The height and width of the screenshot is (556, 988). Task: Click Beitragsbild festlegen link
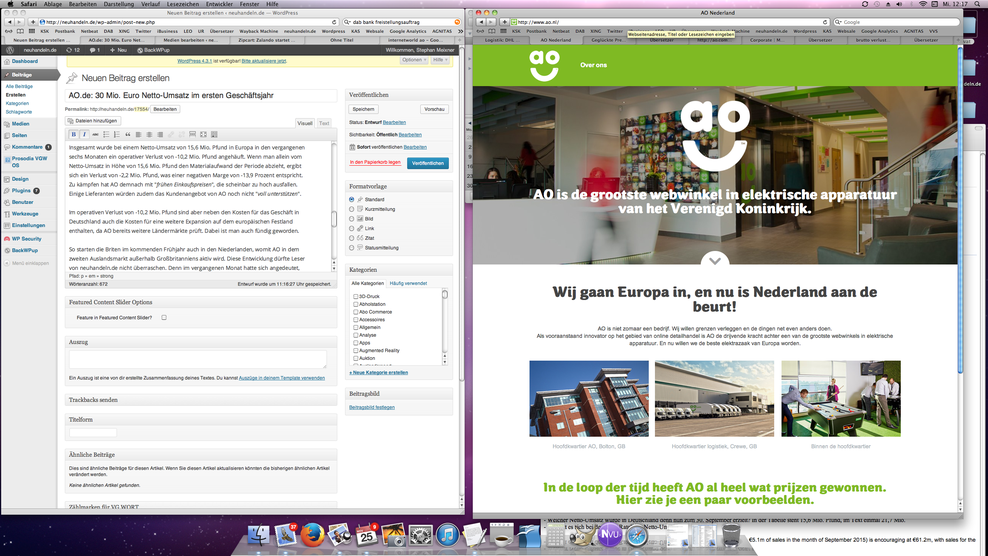(x=372, y=407)
